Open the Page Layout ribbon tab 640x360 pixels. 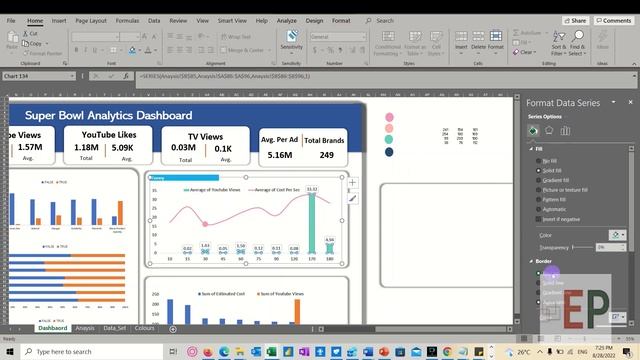point(91,20)
